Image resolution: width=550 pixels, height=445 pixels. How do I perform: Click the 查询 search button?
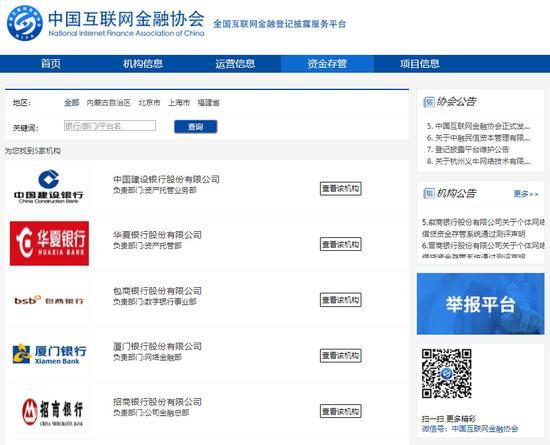click(196, 127)
